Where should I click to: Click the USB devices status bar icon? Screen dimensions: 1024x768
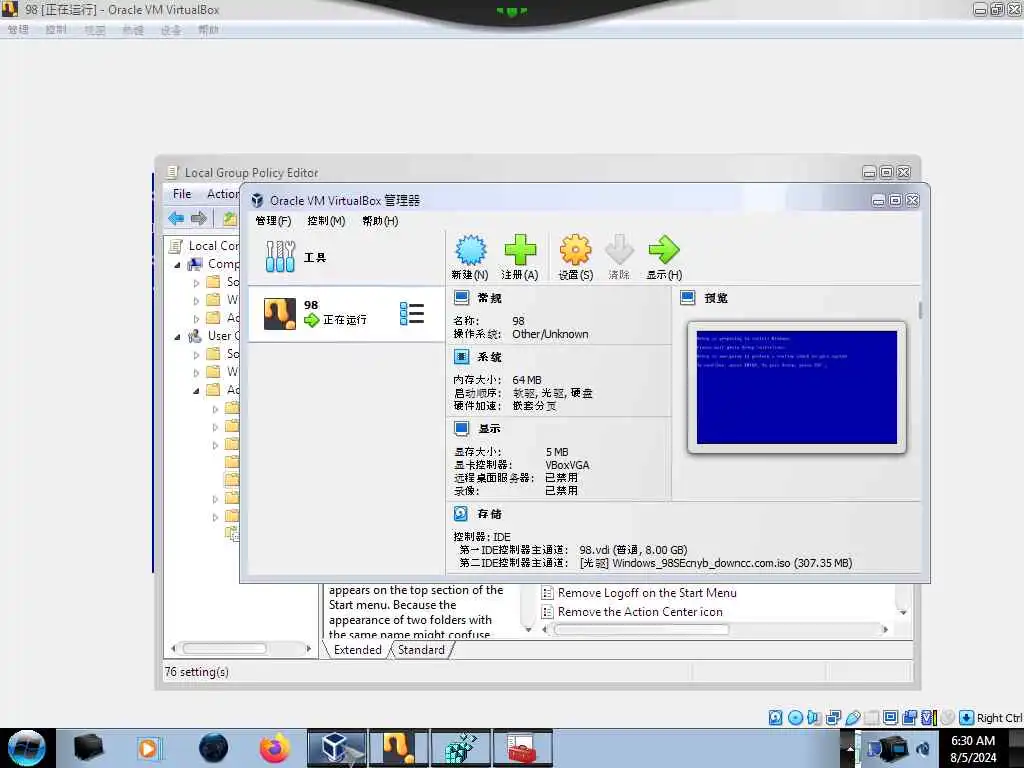pos(853,718)
